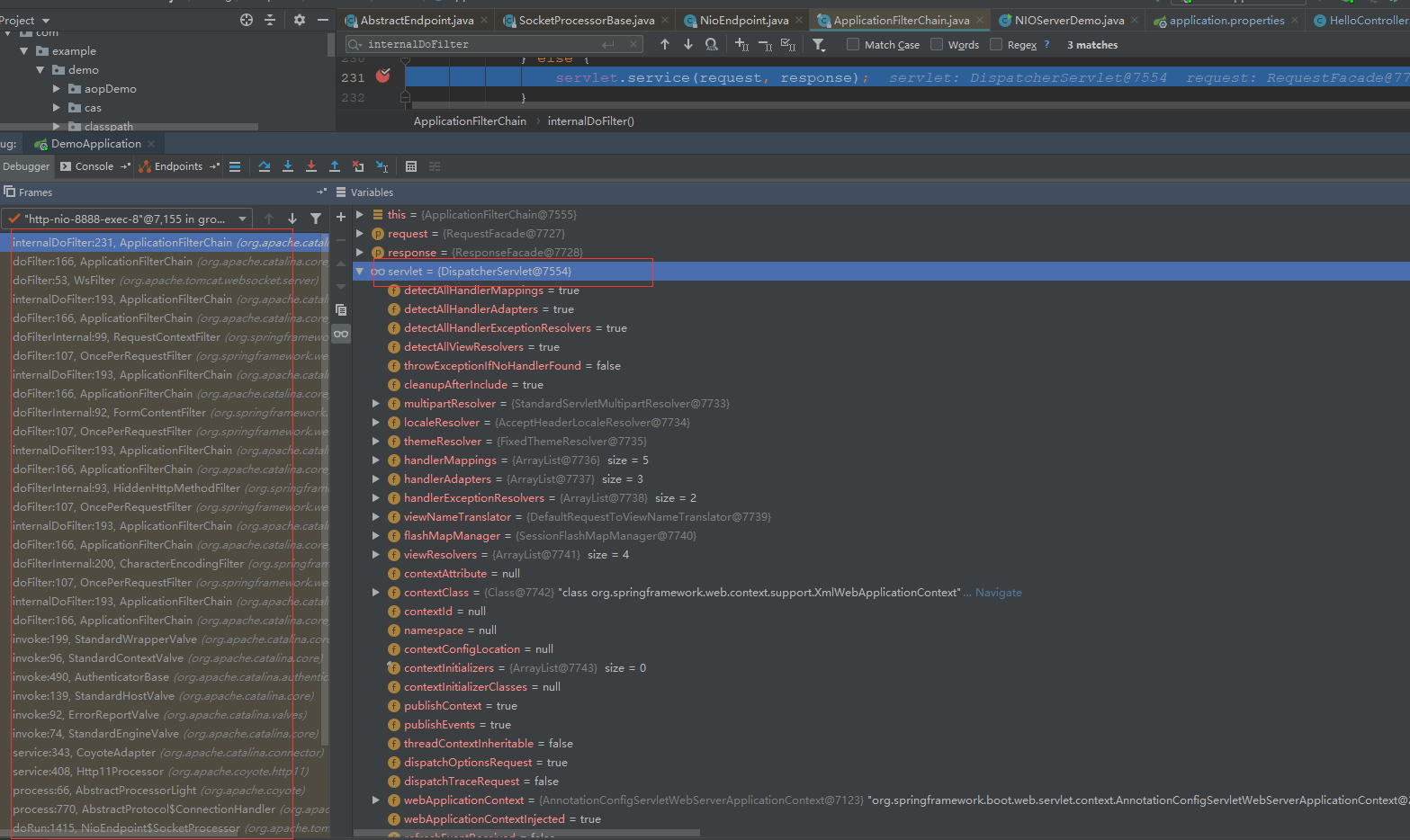Click the locate-in-project crosshair icon
1410x840 pixels.
[x=247, y=20]
